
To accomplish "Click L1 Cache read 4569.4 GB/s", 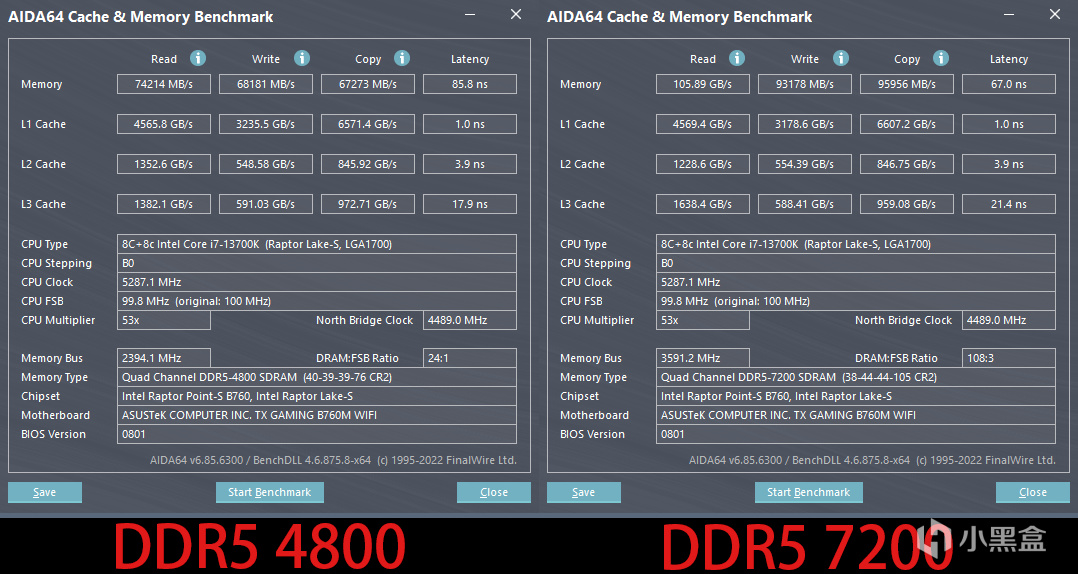I will point(703,124).
